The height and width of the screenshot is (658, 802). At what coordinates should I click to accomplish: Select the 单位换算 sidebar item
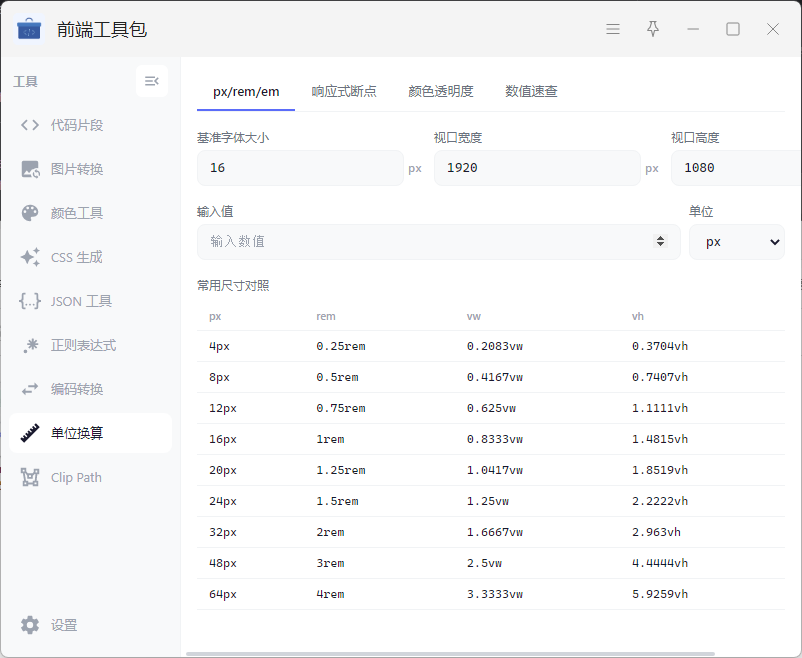point(91,433)
